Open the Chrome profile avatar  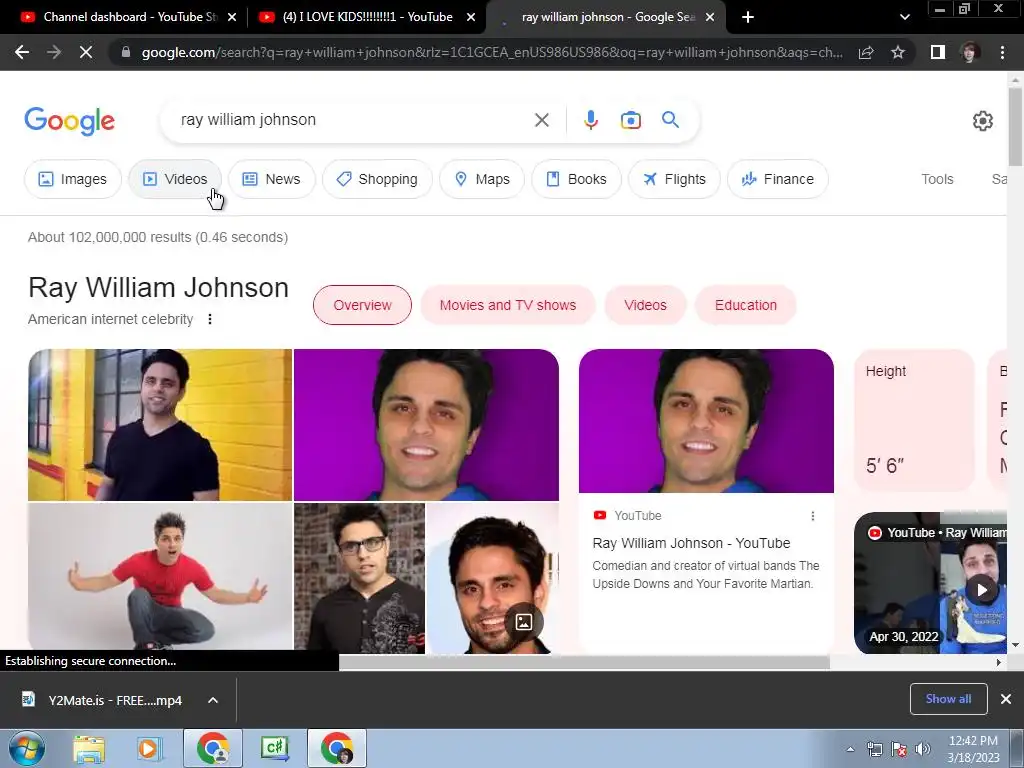pyautogui.click(x=970, y=52)
